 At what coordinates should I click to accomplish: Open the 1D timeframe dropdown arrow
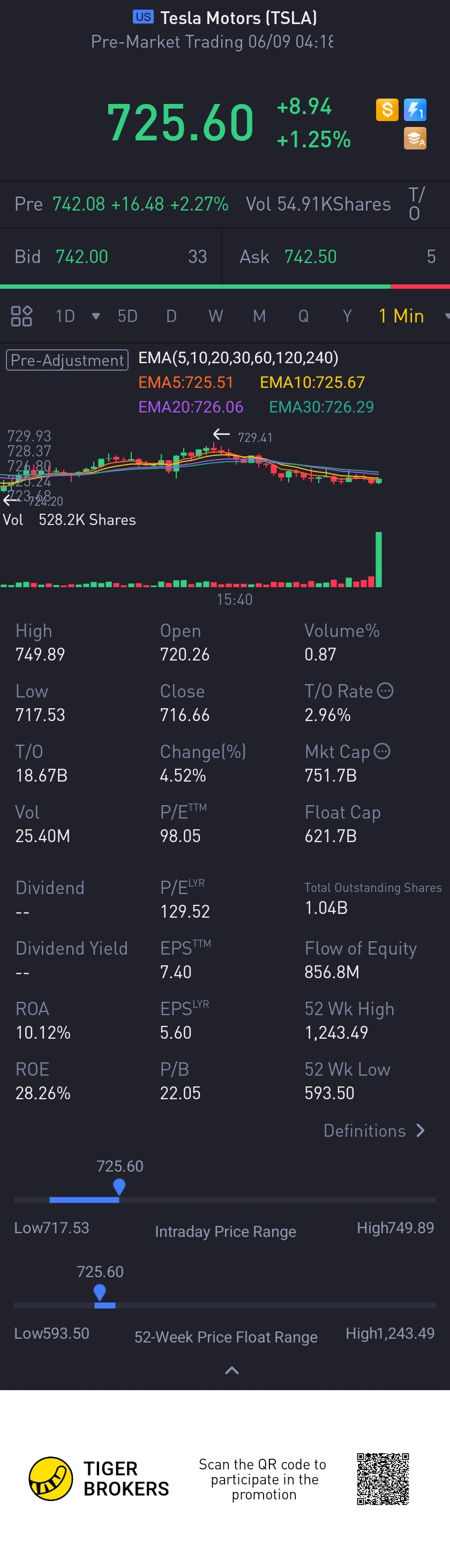[x=95, y=316]
